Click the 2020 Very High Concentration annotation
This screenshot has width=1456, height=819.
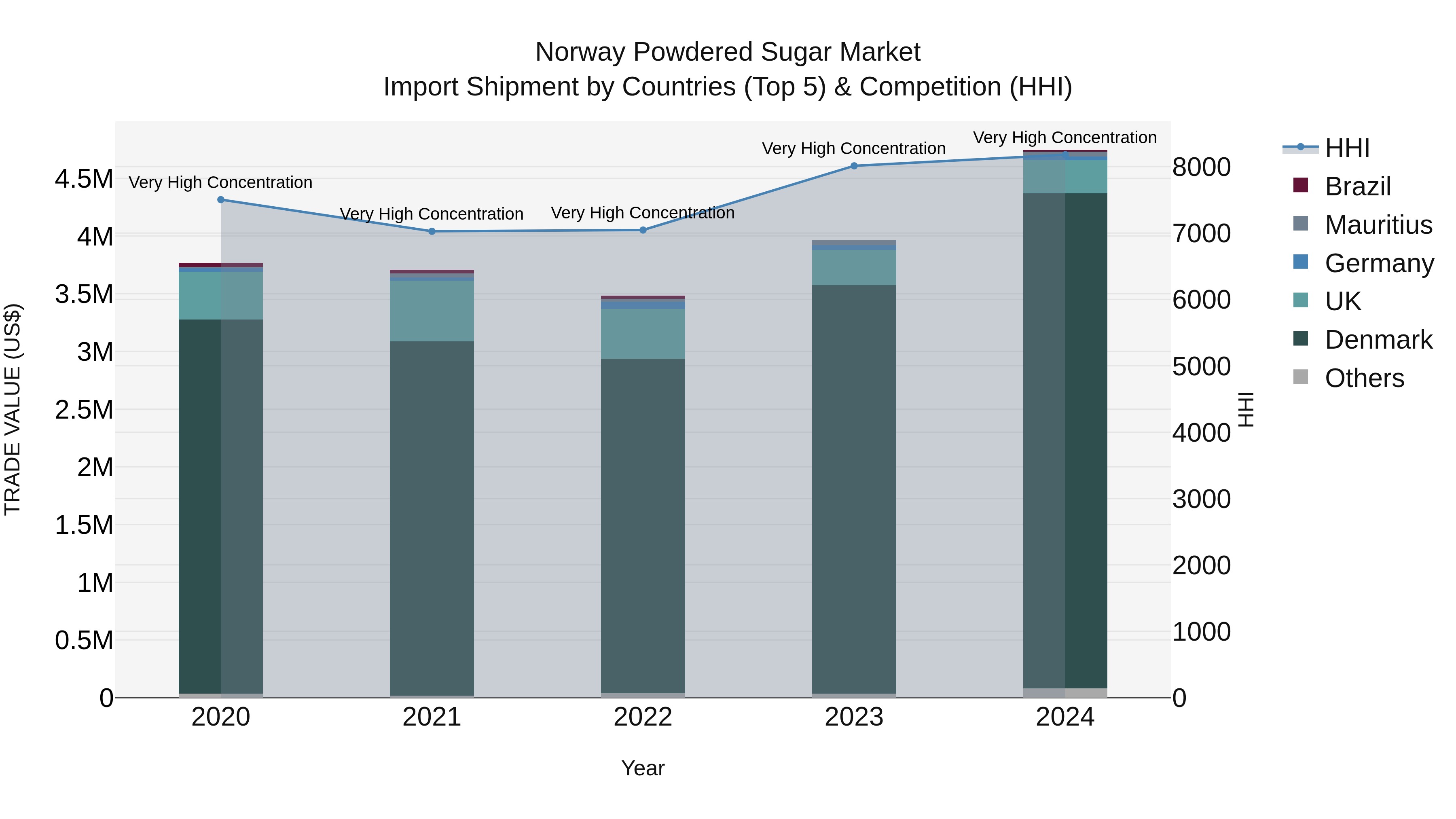click(x=220, y=182)
